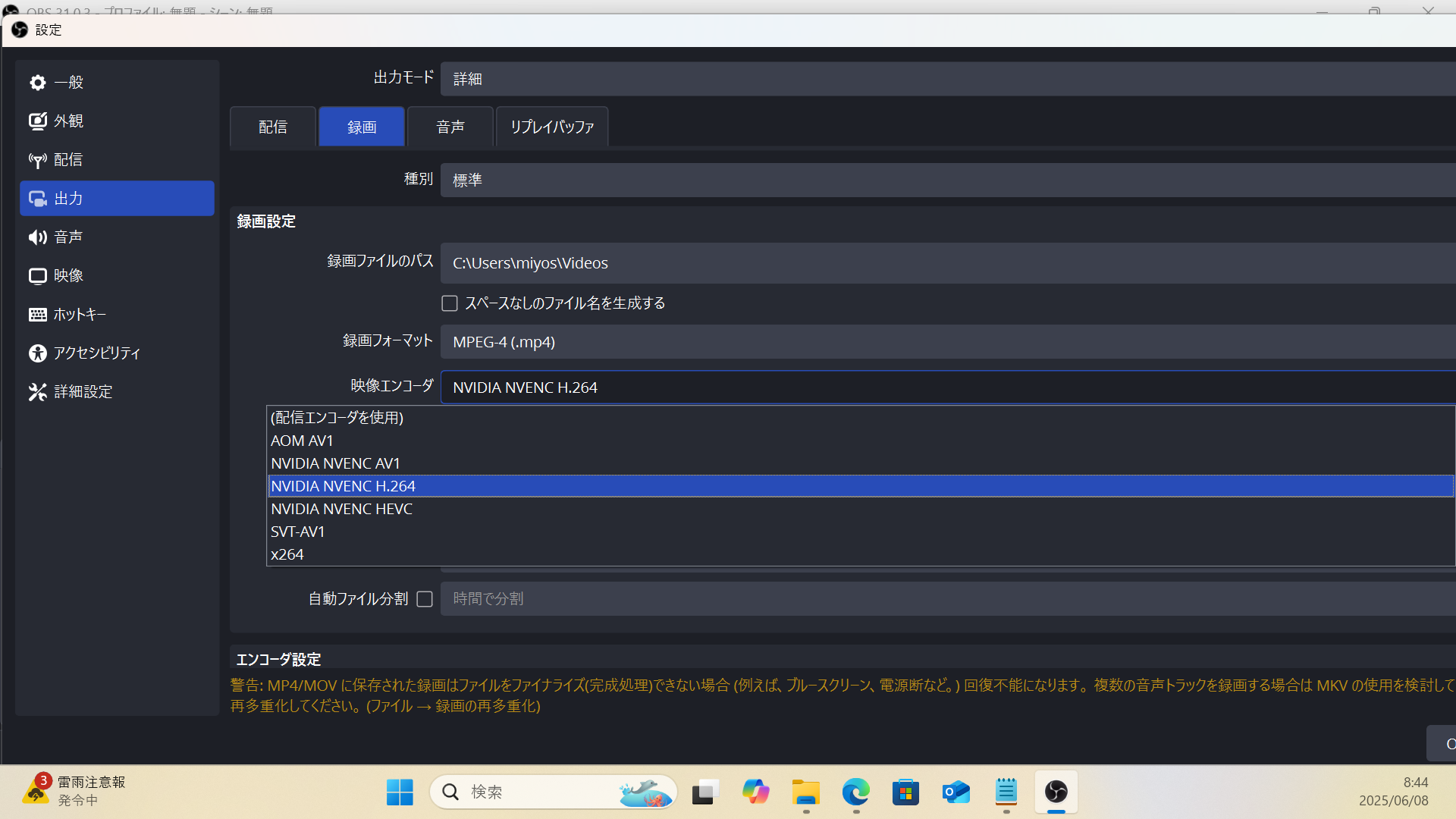1456x819 pixels.
Task: Open Notepad from the taskbar
Action: pyautogui.click(x=1006, y=792)
